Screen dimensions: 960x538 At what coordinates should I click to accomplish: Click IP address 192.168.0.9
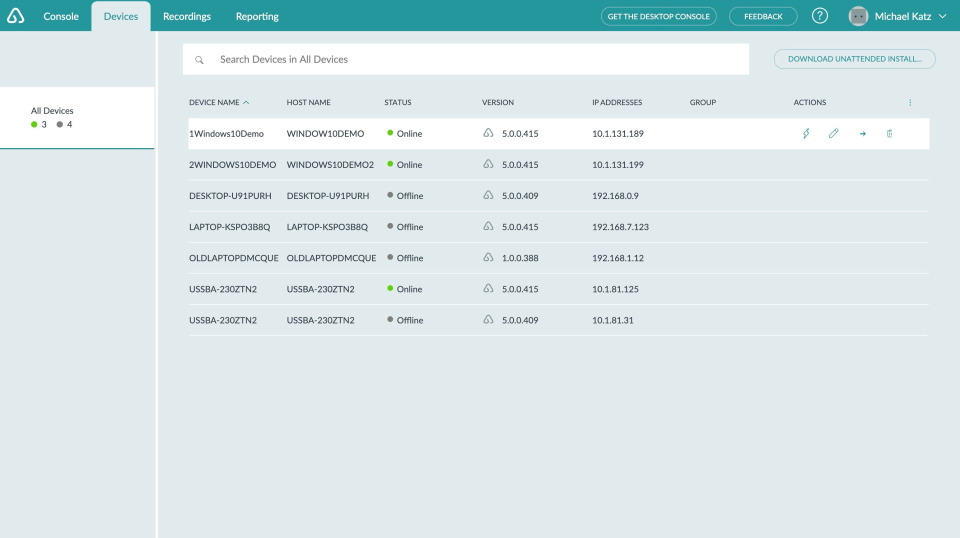tap(615, 196)
